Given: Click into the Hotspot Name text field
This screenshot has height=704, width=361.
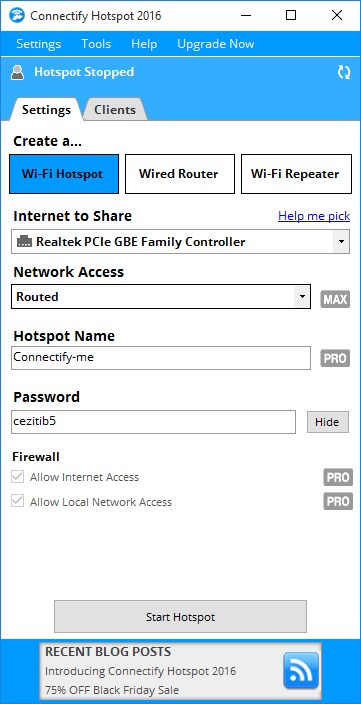Looking at the screenshot, I should click(x=161, y=358).
